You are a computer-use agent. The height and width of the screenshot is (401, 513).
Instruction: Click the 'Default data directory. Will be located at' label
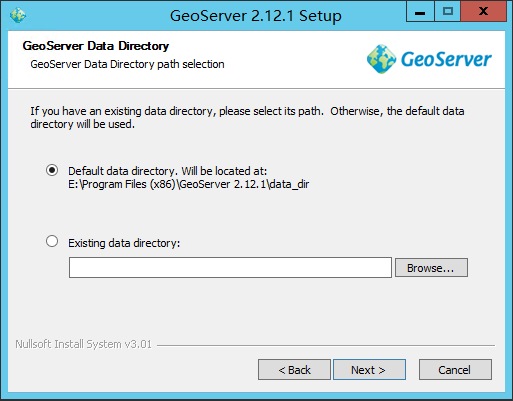click(168, 171)
